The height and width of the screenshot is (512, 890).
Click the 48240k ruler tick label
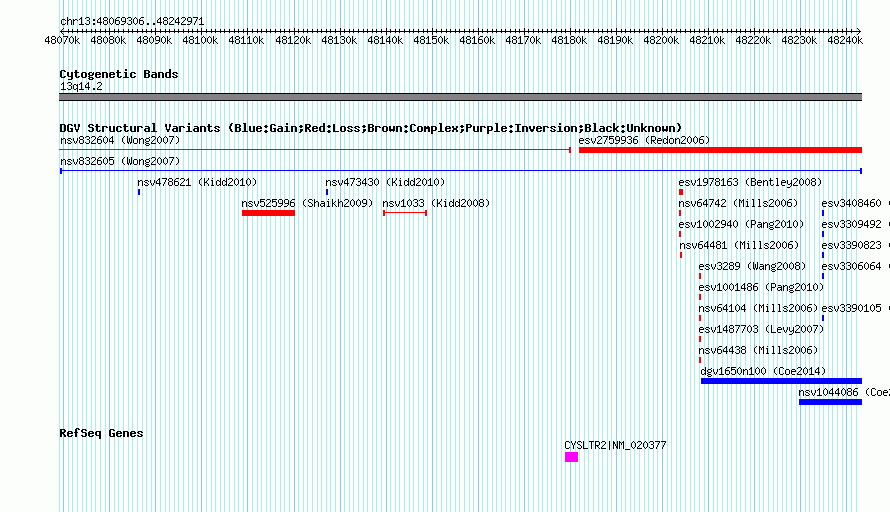(x=845, y=40)
